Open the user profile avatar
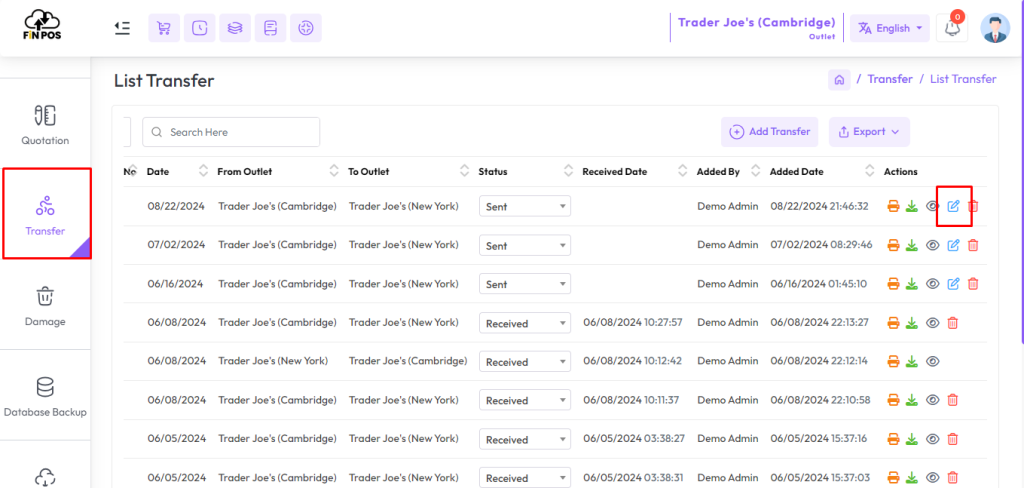 995,28
